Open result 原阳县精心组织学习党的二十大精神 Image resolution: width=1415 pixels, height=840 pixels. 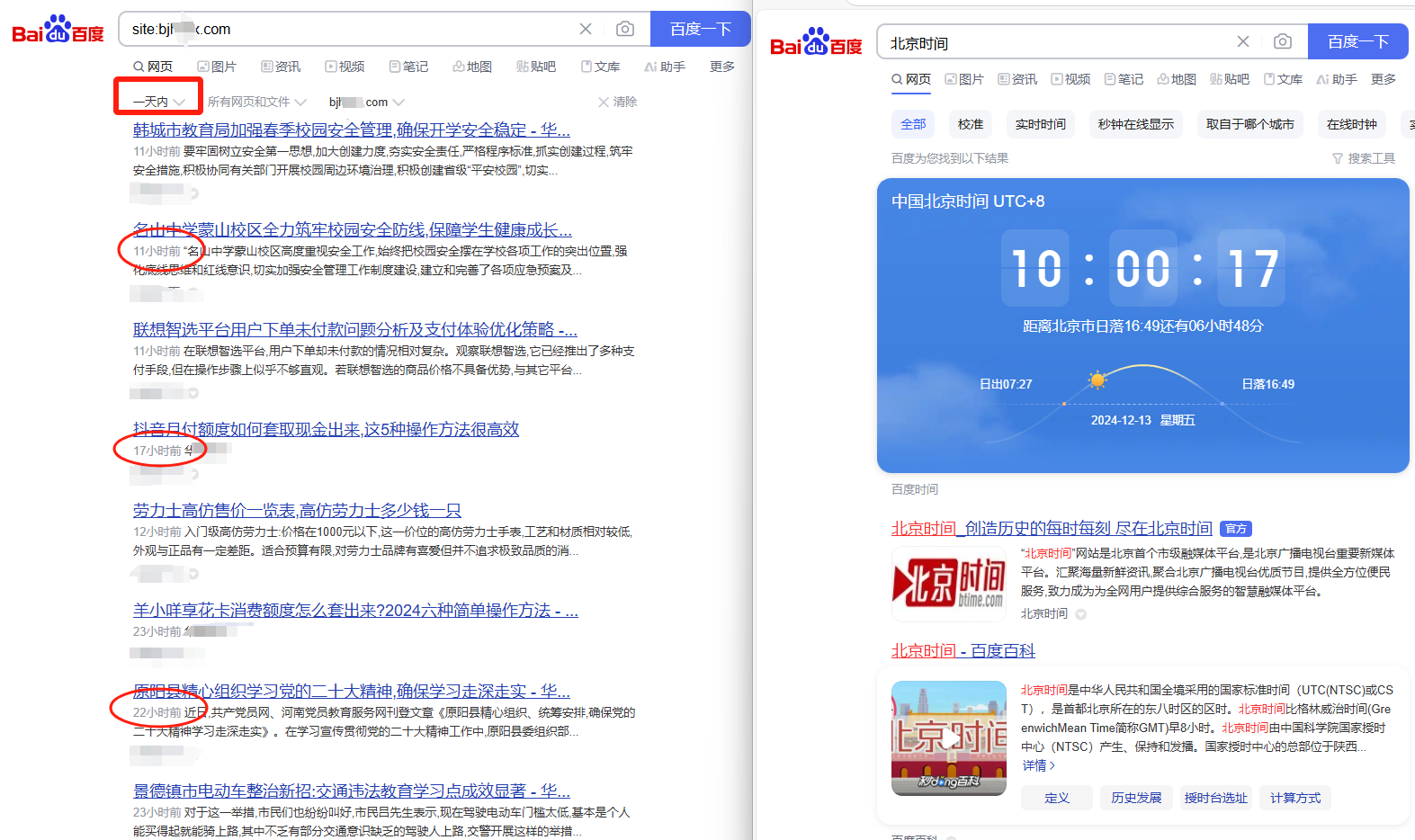tap(351, 691)
